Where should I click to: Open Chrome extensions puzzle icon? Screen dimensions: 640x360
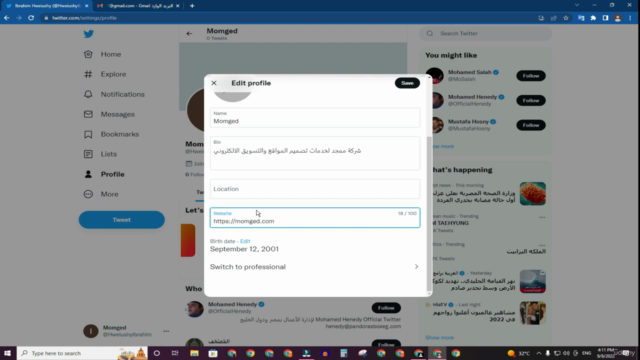pyautogui.click(x=593, y=18)
